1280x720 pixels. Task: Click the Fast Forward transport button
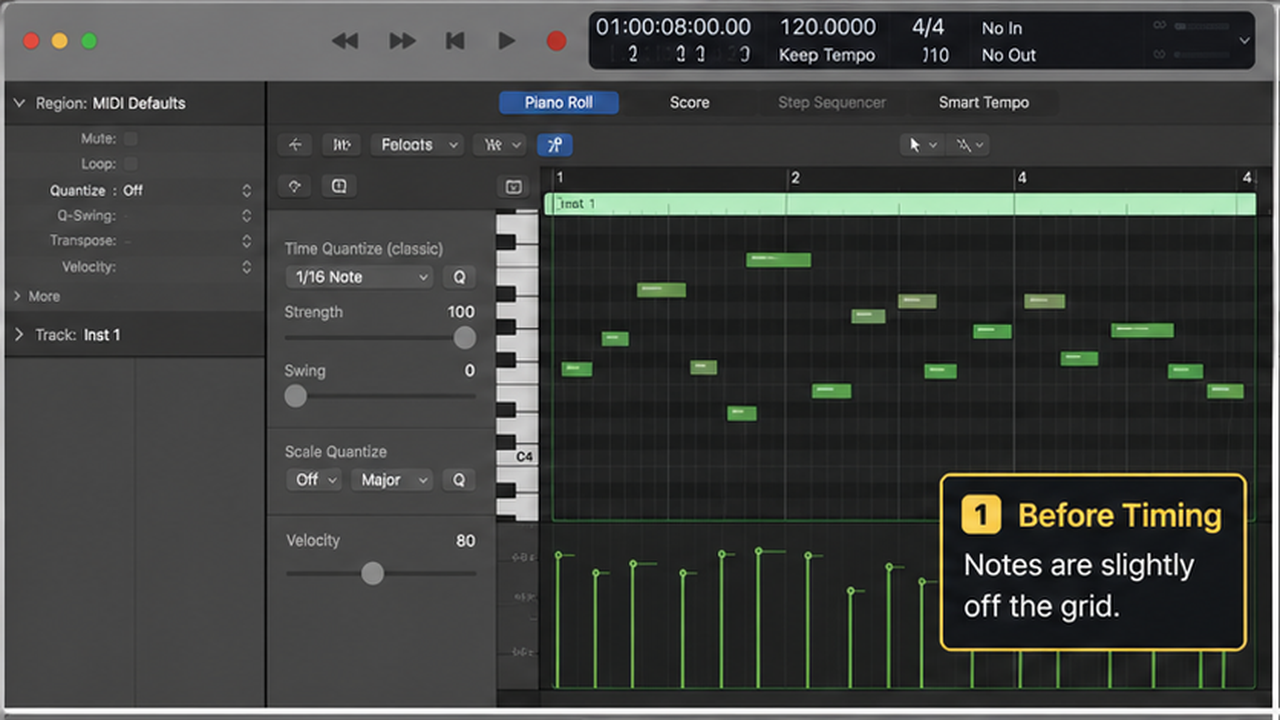point(402,41)
